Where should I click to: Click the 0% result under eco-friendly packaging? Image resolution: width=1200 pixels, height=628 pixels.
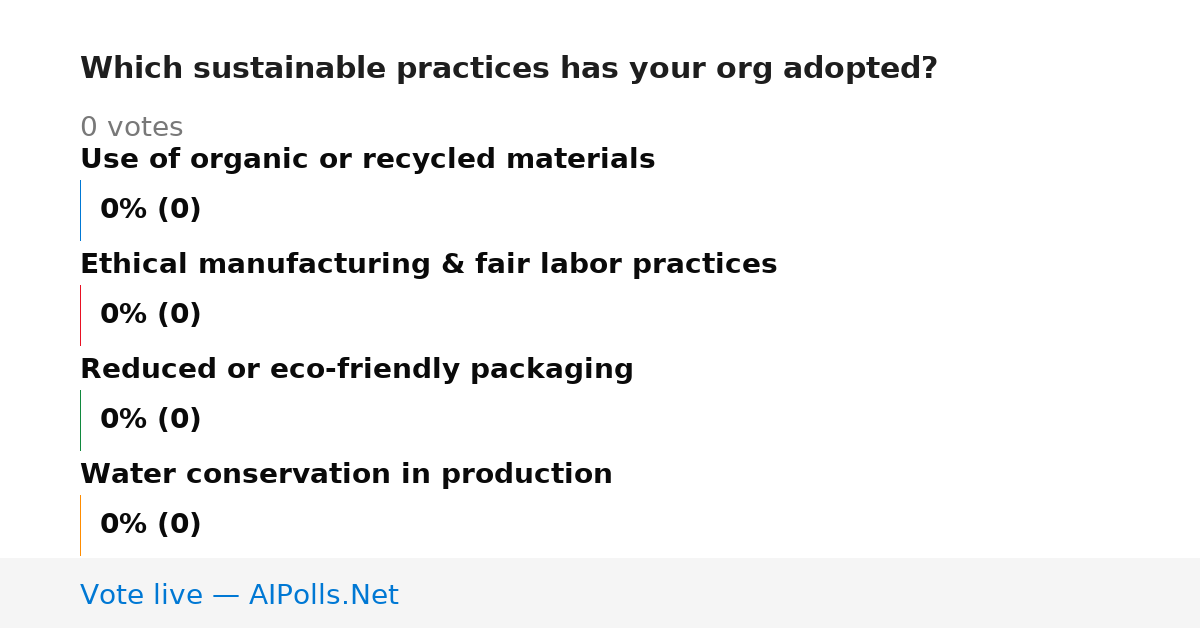(123, 420)
